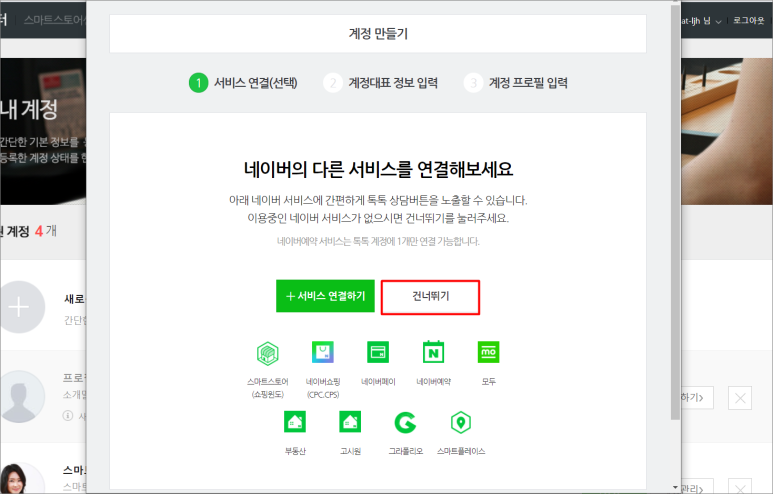Select the 스마트플레이스 location pin icon
The width and height of the screenshot is (773, 494).
[x=460, y=423]
